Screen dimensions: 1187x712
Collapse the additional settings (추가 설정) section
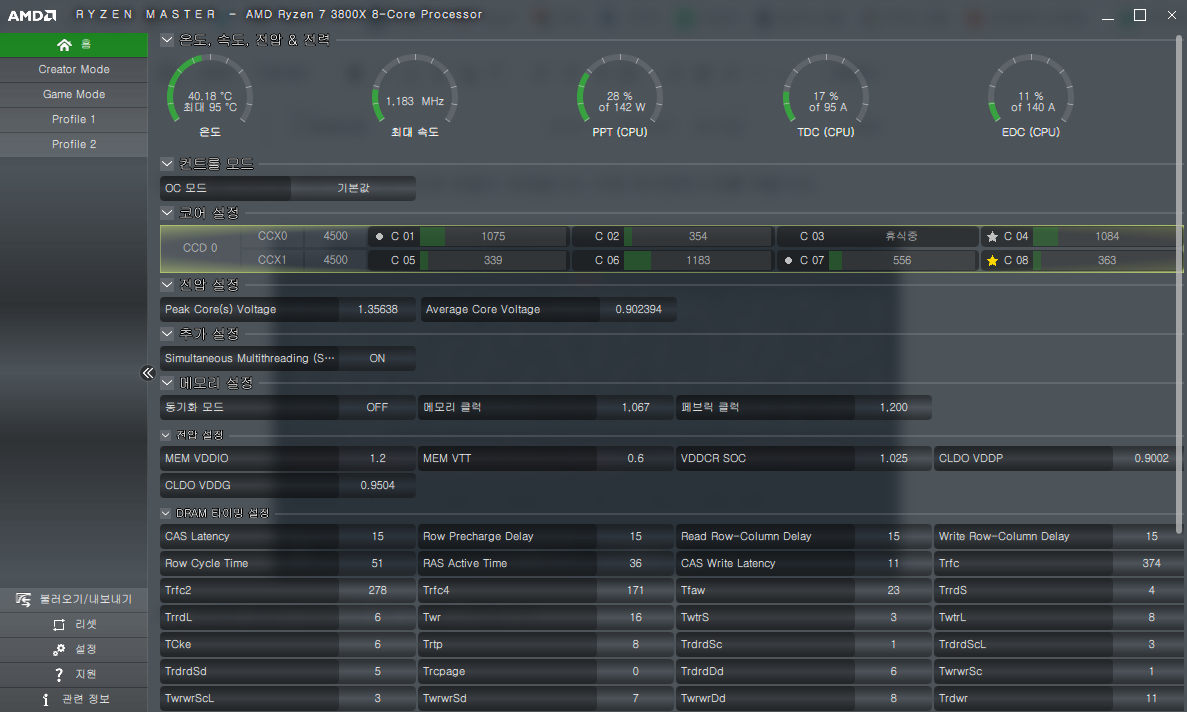(x=167, y=334)
